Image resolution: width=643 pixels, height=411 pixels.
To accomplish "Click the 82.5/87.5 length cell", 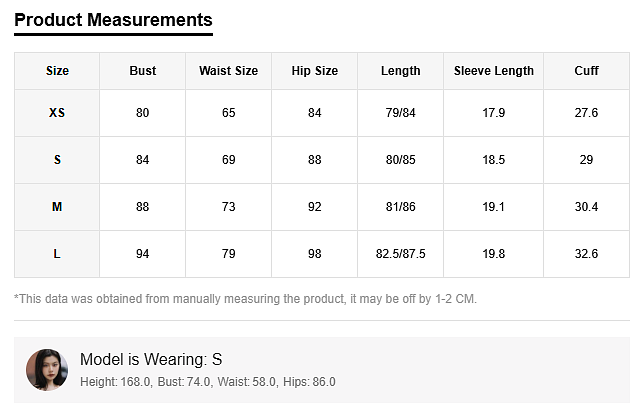I will point(400,254).
